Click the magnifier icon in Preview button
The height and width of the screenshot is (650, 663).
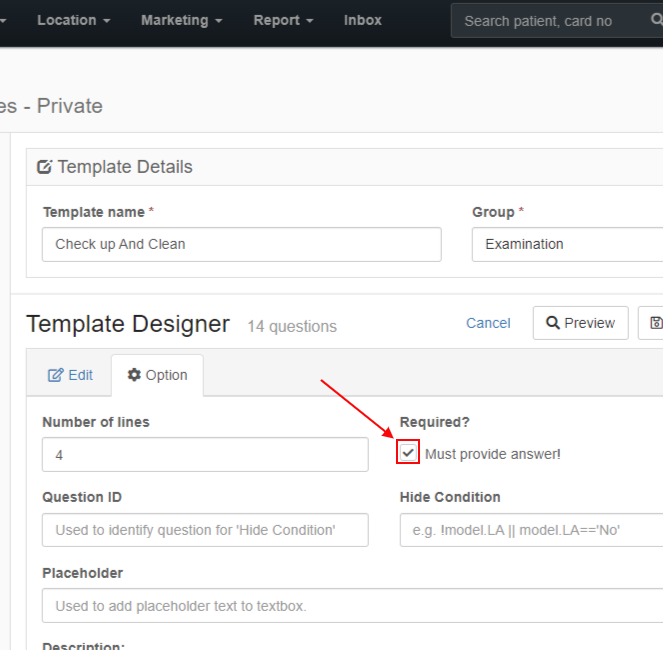coord(553,323)
